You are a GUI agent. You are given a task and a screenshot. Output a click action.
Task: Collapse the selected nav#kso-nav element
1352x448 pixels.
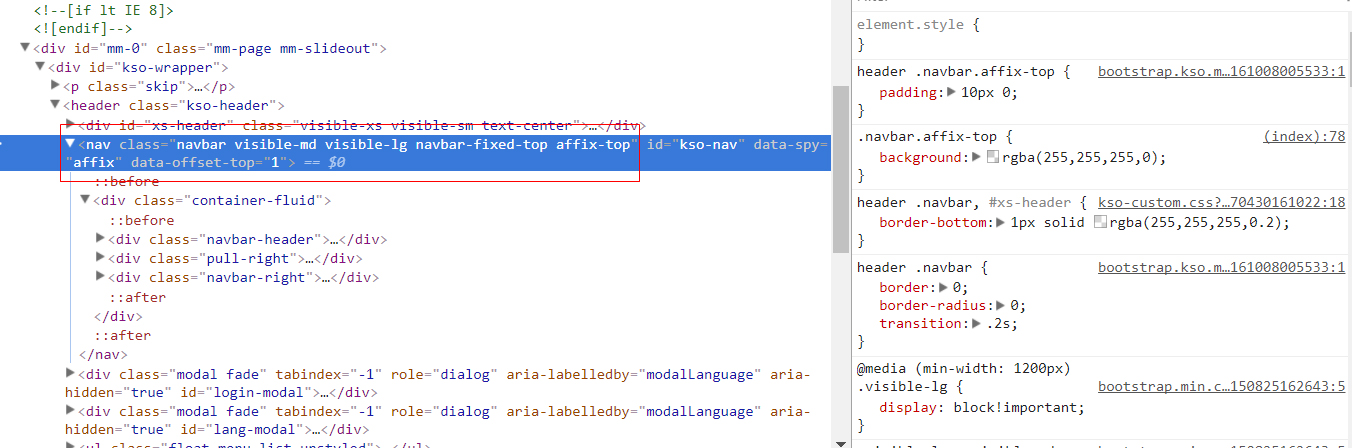(70, 144)
